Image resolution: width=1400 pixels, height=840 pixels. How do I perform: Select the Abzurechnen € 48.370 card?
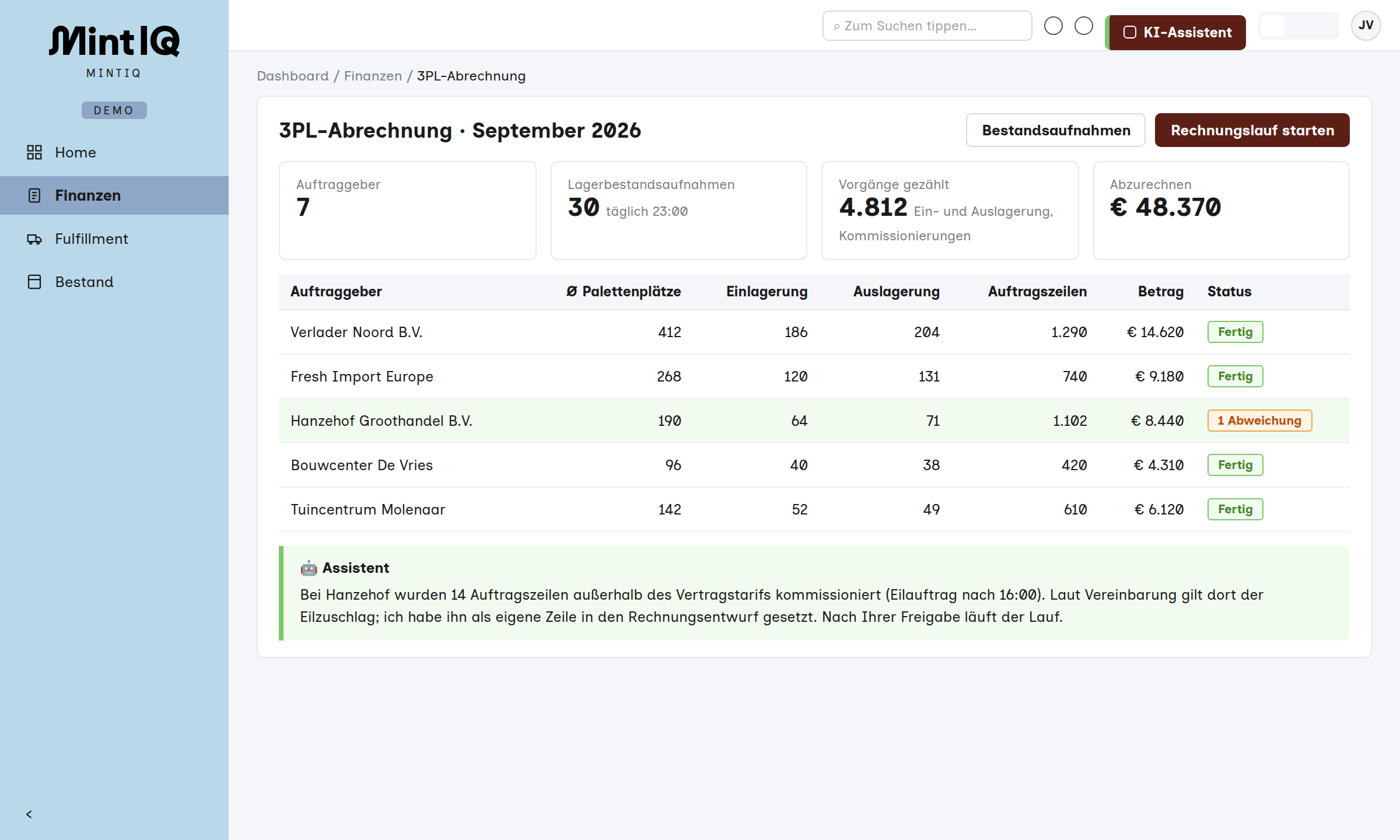(x=1221, y=211)
